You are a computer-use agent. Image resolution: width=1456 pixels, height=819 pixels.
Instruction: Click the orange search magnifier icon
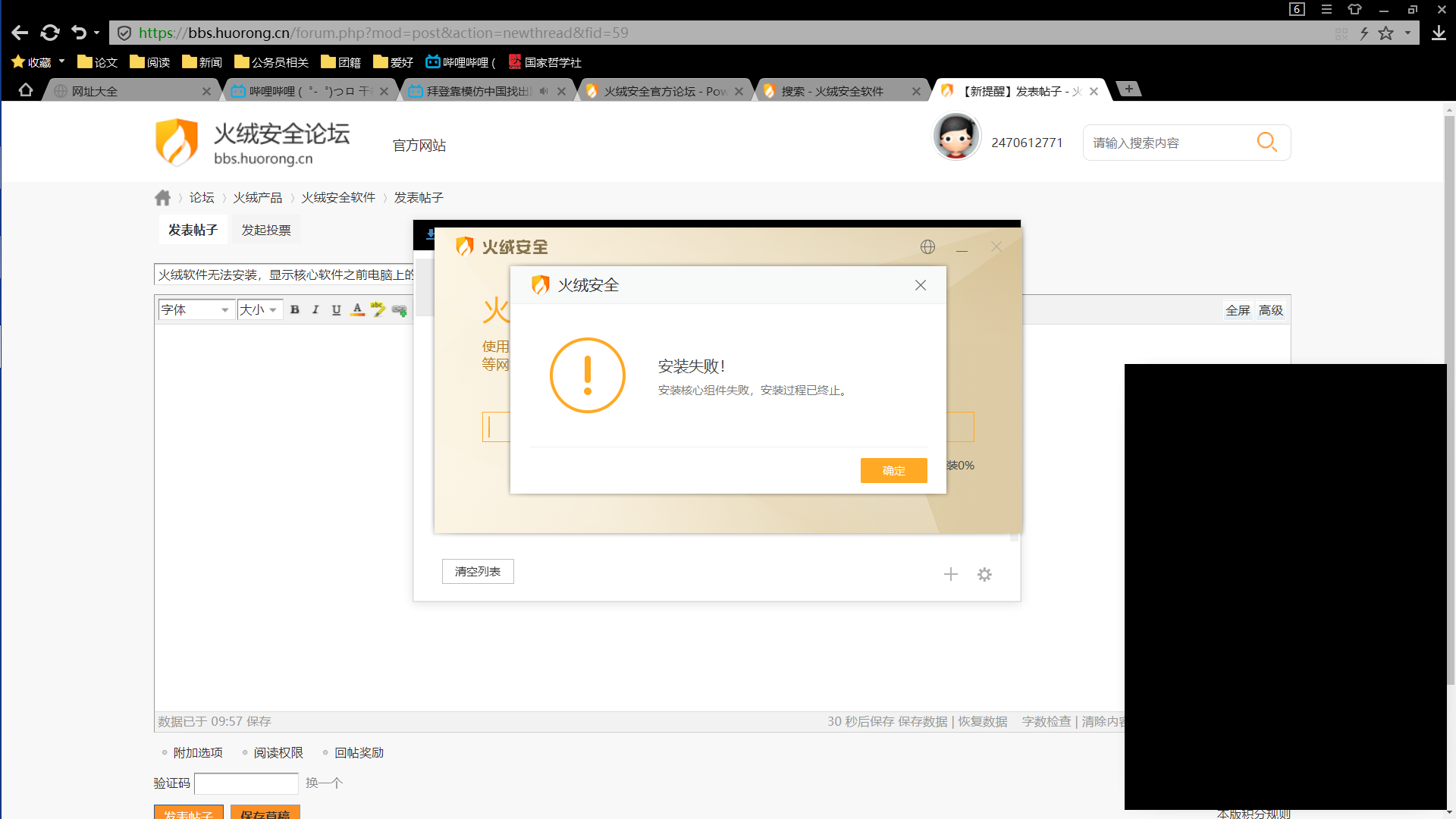click(1266, 142)
